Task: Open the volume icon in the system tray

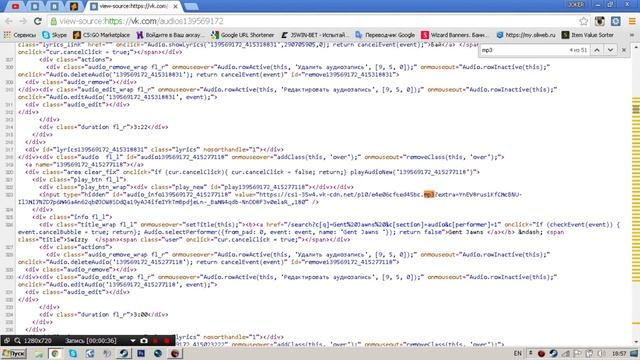Action: coord(601,353)
